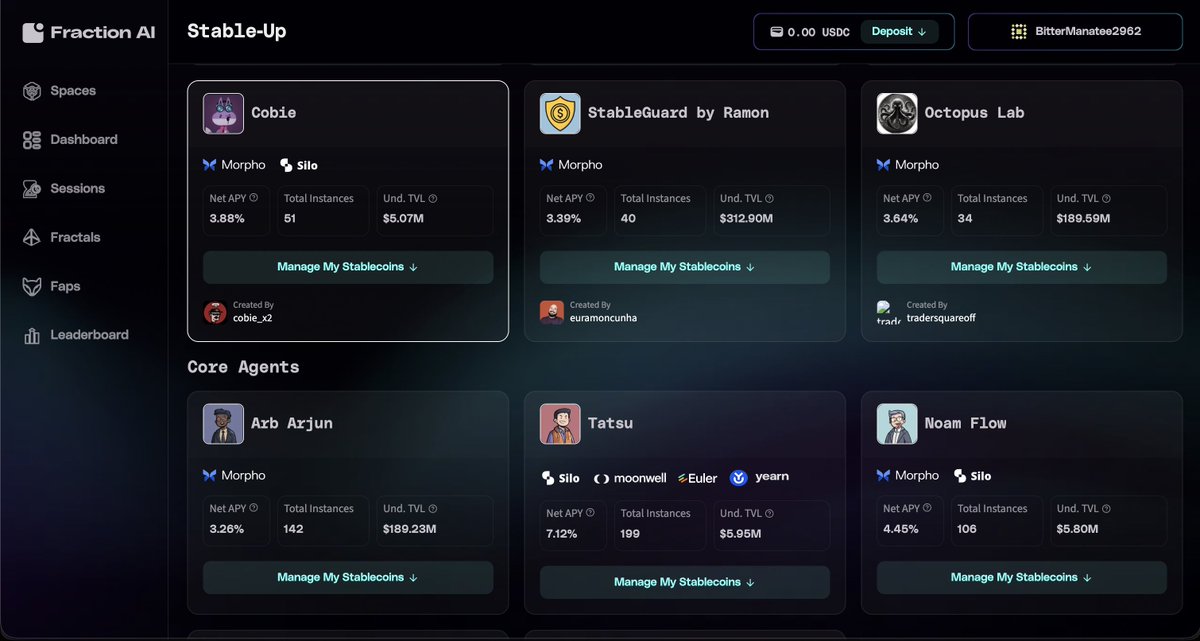Expand Manage My Stablecoins on StableGuard card
This screenshot has height=641, width=1200.
tap(684, 267)
